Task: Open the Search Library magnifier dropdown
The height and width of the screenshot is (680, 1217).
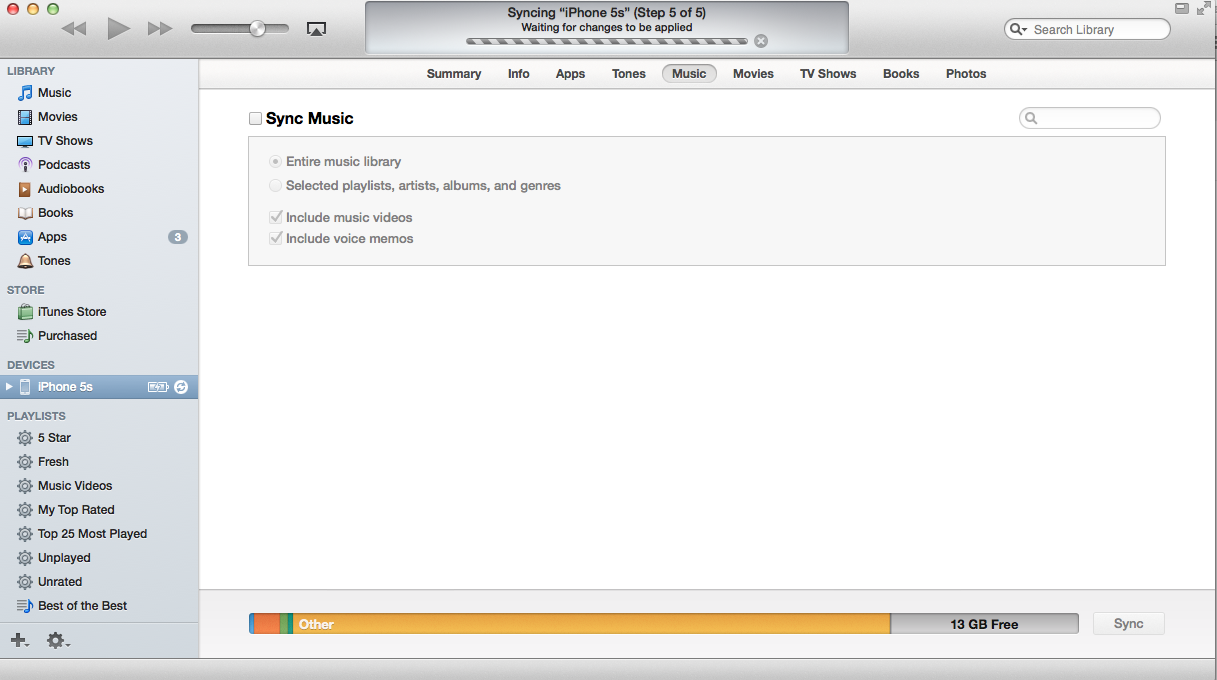Action: pyautogui.click(x=1019, y=30)
